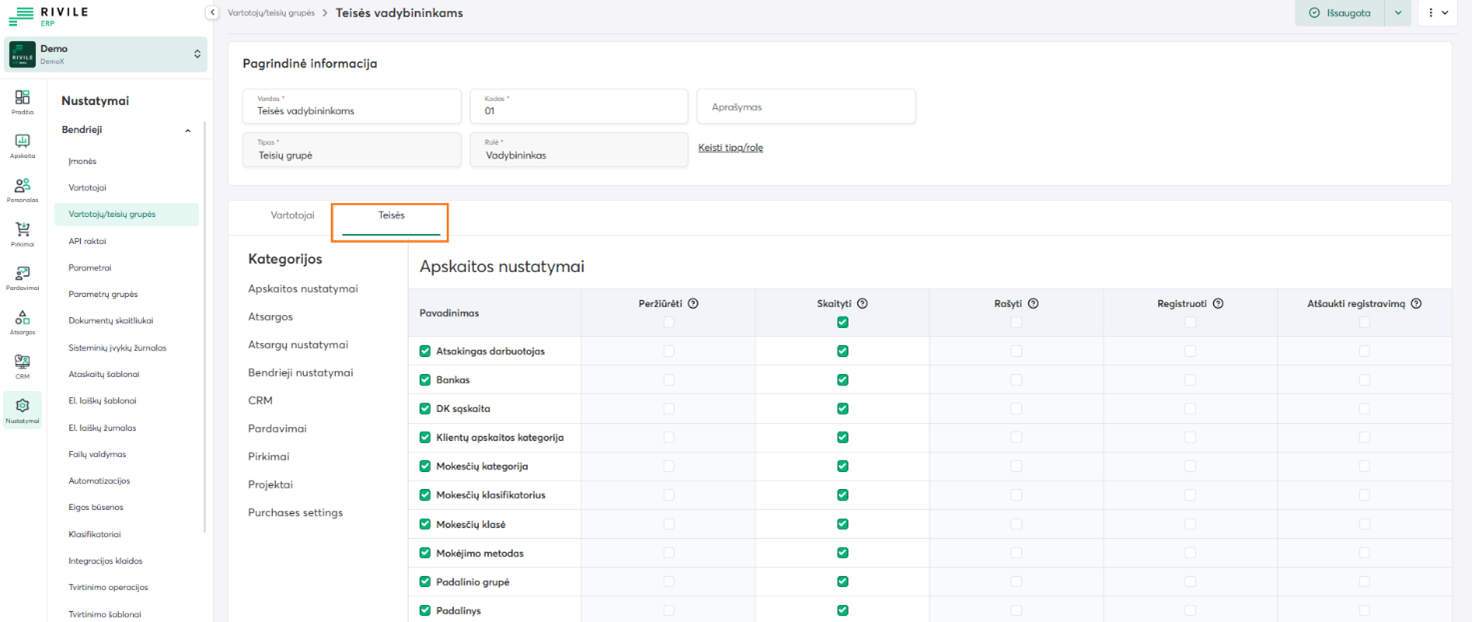Viewport: 1472px width, 622px height.
Task: Collapse the Bendrieji settings section
Action: pyautogui.click(x=187, y=130)
